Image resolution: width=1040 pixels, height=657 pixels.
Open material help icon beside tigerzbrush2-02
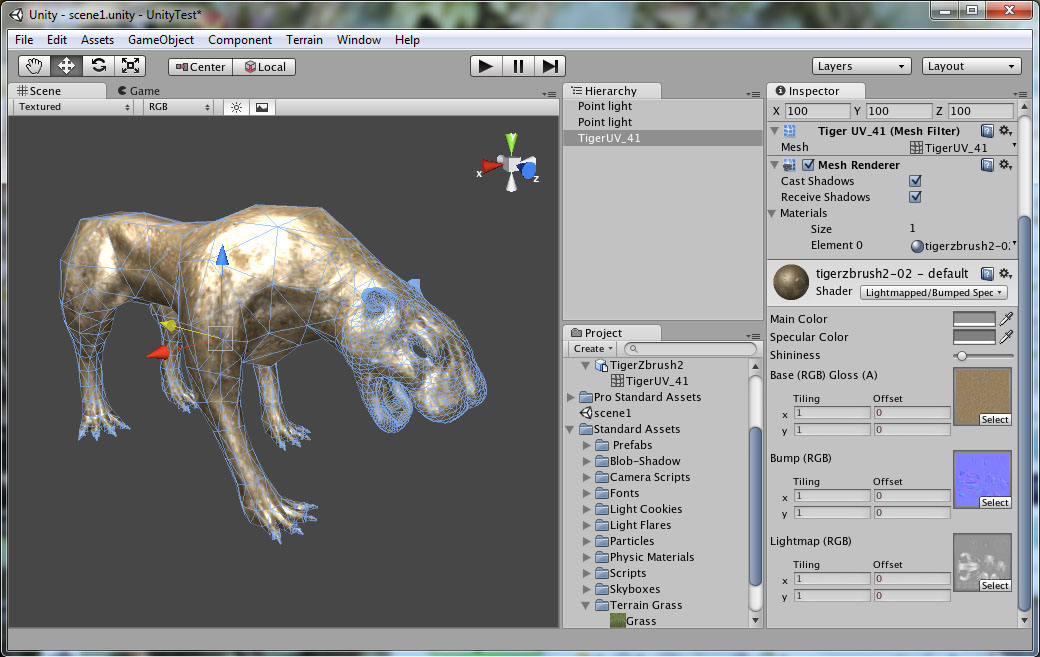tap(987, 273)
